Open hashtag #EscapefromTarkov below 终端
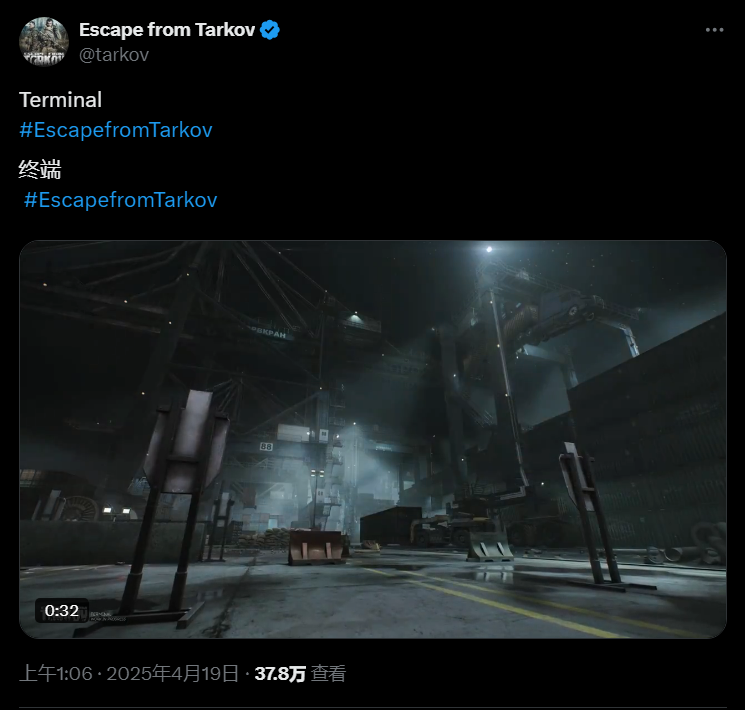 [x=120, y=200]
